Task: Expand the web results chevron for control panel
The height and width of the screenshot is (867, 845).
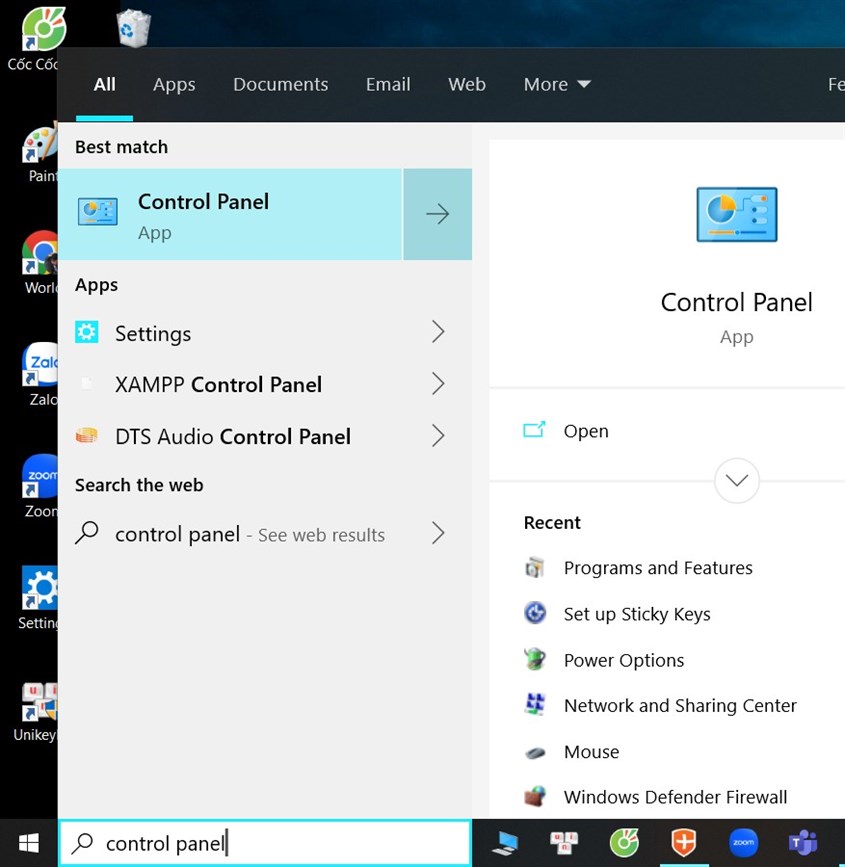Action: click(438, 533)
